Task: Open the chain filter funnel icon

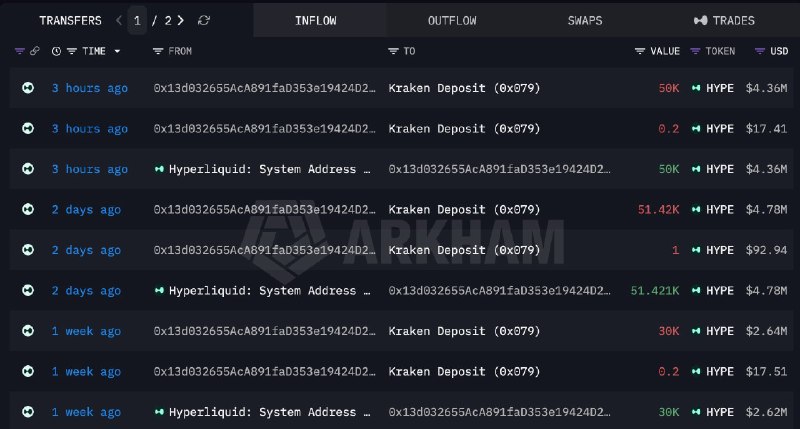Action: (x=19, y=51)
